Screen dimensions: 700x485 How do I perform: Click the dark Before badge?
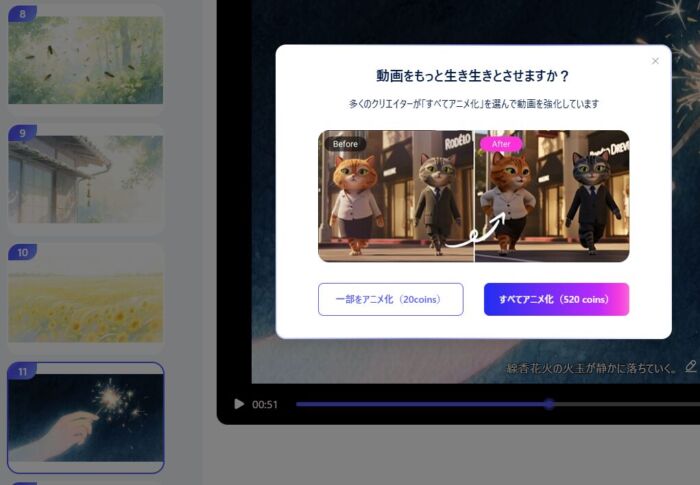coord(345,144)
